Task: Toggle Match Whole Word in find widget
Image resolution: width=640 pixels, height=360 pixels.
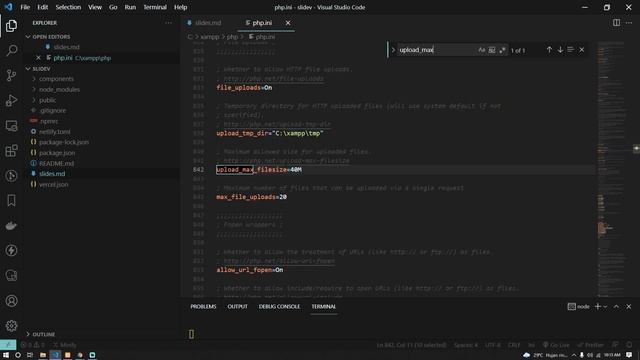Action: [492, 50]
